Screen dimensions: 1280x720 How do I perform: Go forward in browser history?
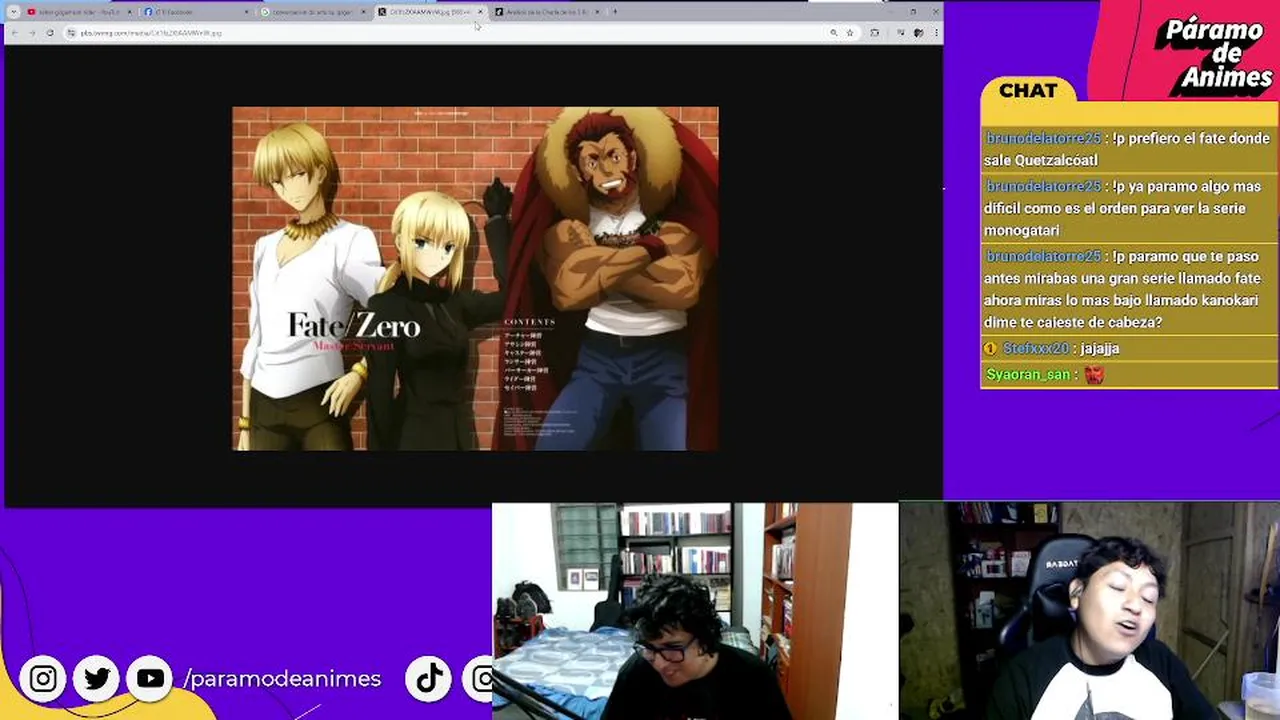[x=31, y=33]
